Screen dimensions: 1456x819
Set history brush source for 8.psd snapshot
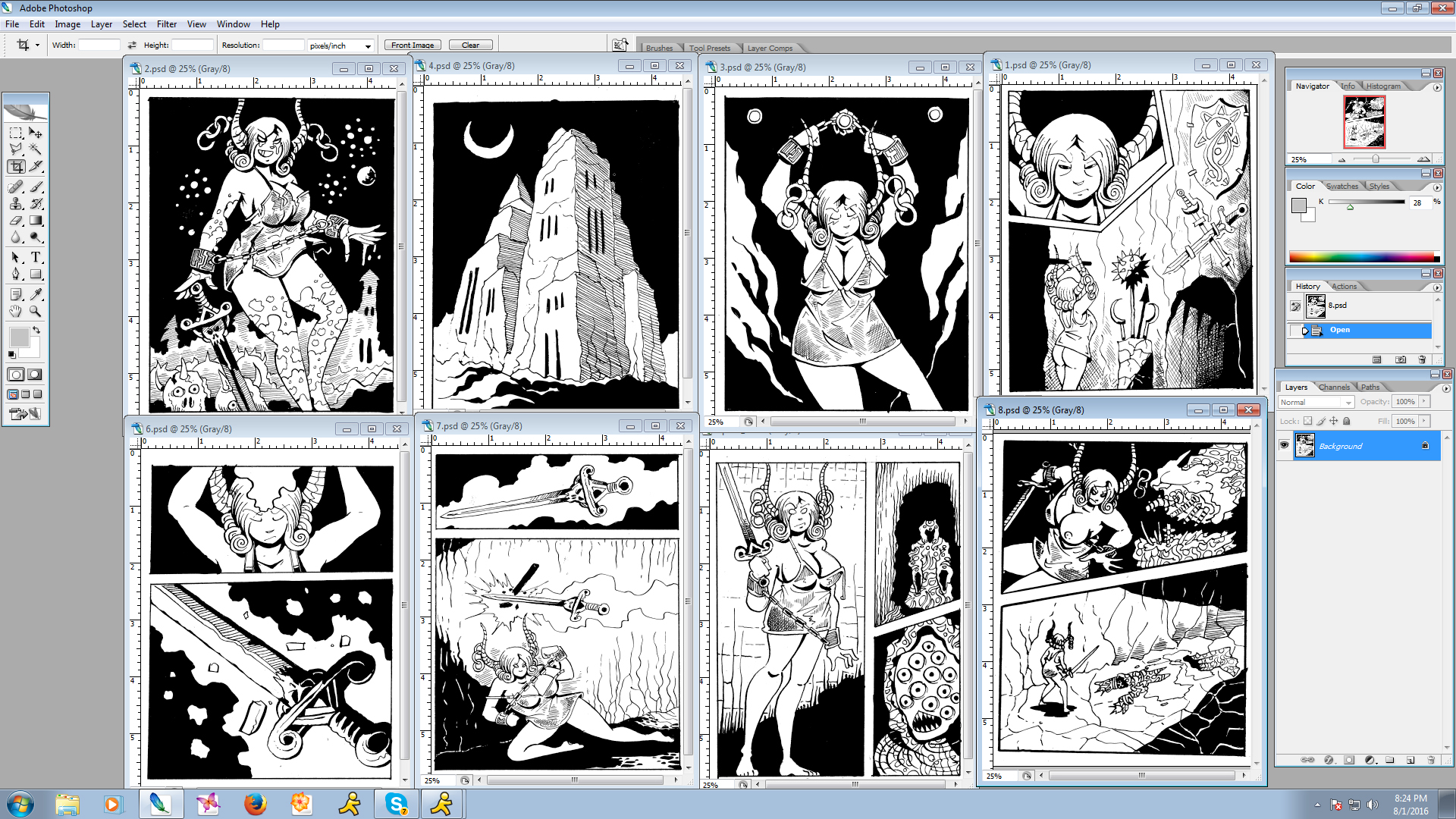coord(1295,306)
